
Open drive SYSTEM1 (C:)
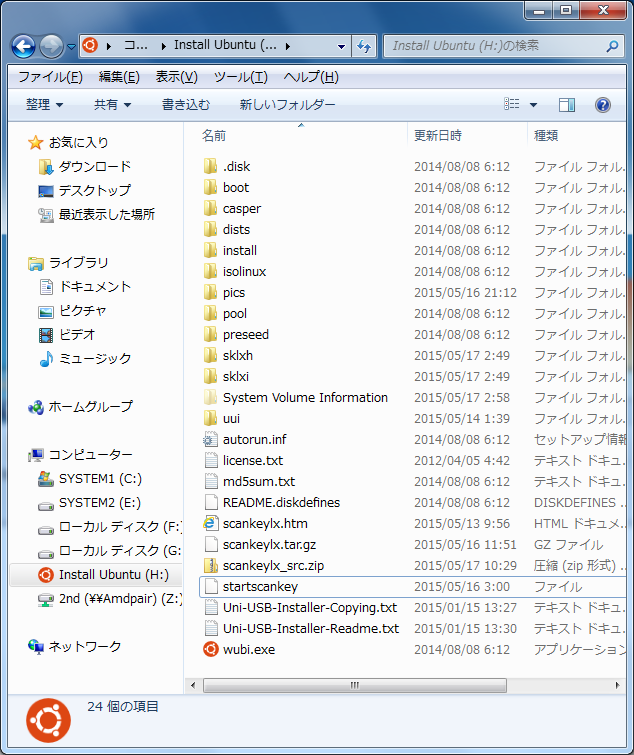[100, 479]
